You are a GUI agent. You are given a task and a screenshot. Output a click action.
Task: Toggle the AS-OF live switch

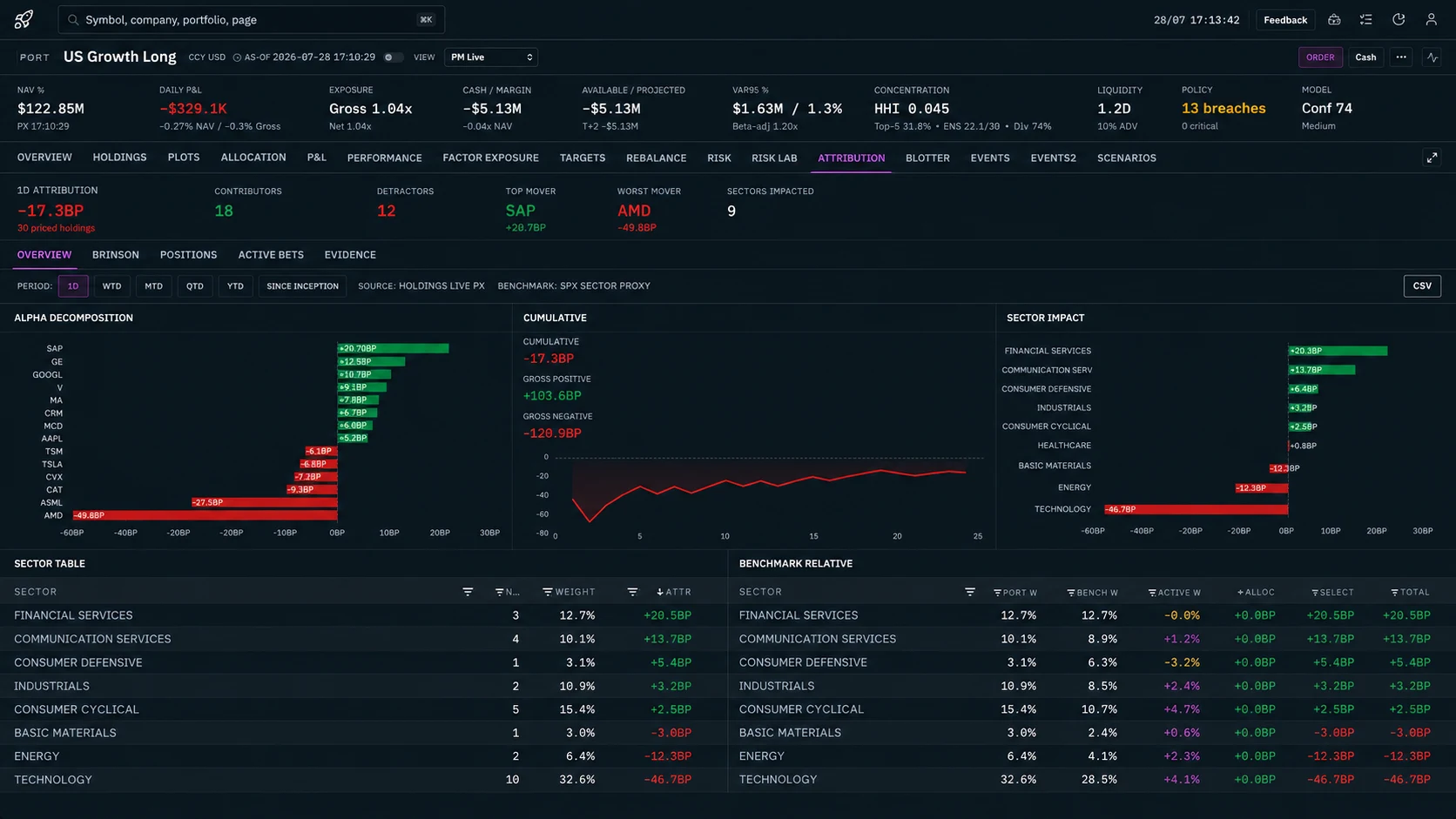(x=393, y=57)
